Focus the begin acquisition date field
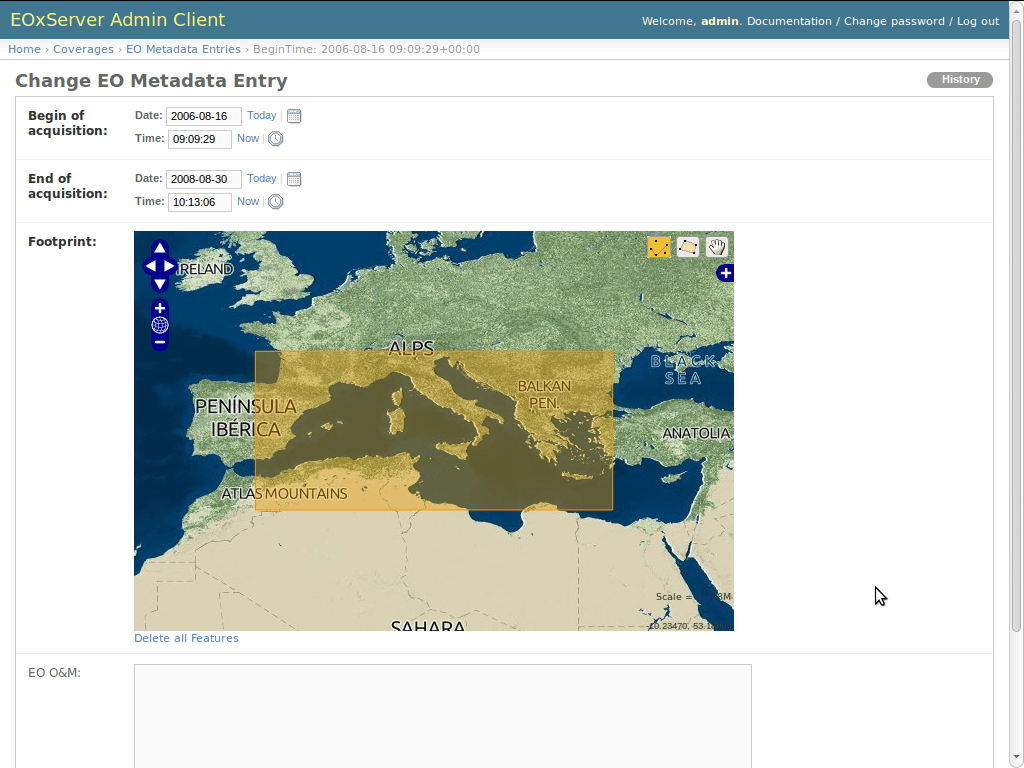The height and width of the screenshot is (768, 1024). coord(204,116)
